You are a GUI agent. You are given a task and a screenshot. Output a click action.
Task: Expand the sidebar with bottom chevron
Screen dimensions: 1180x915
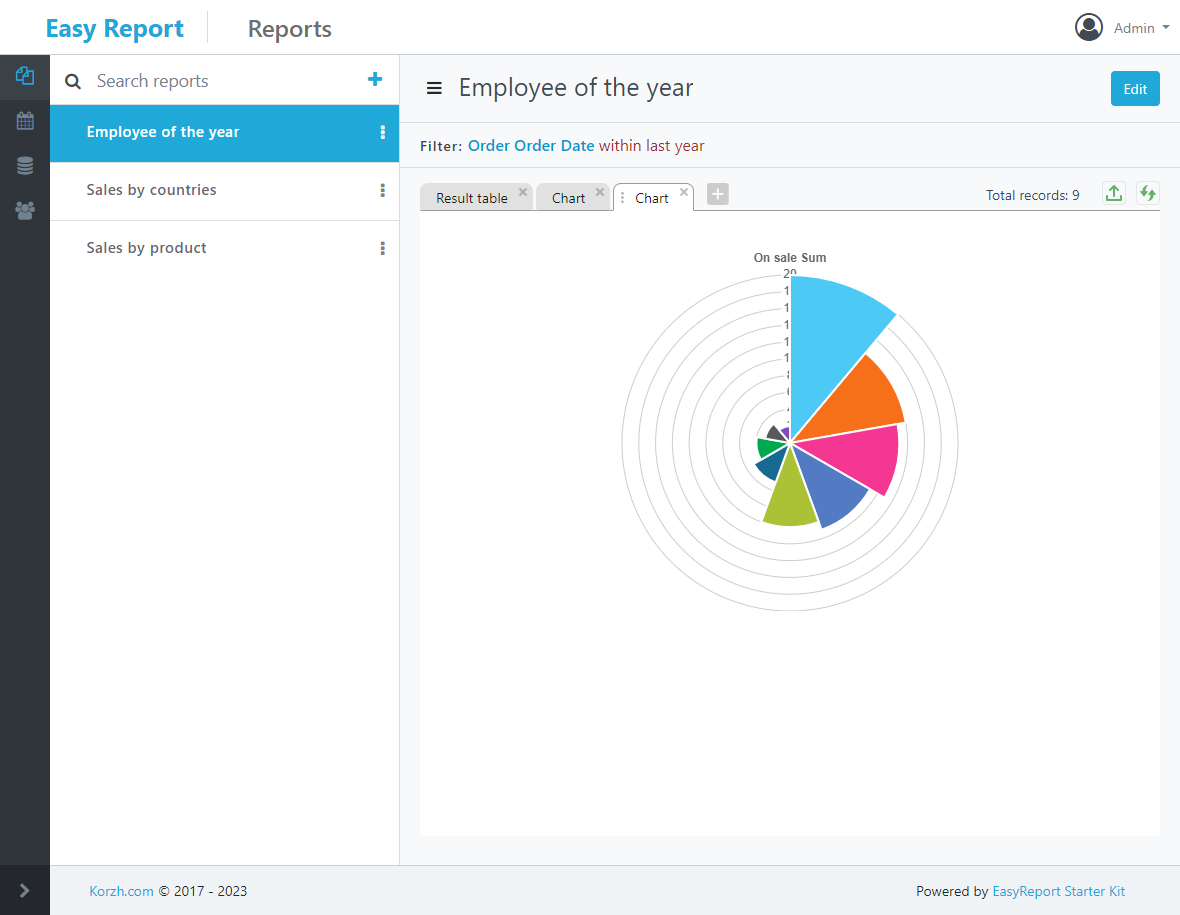pos(25,890)
